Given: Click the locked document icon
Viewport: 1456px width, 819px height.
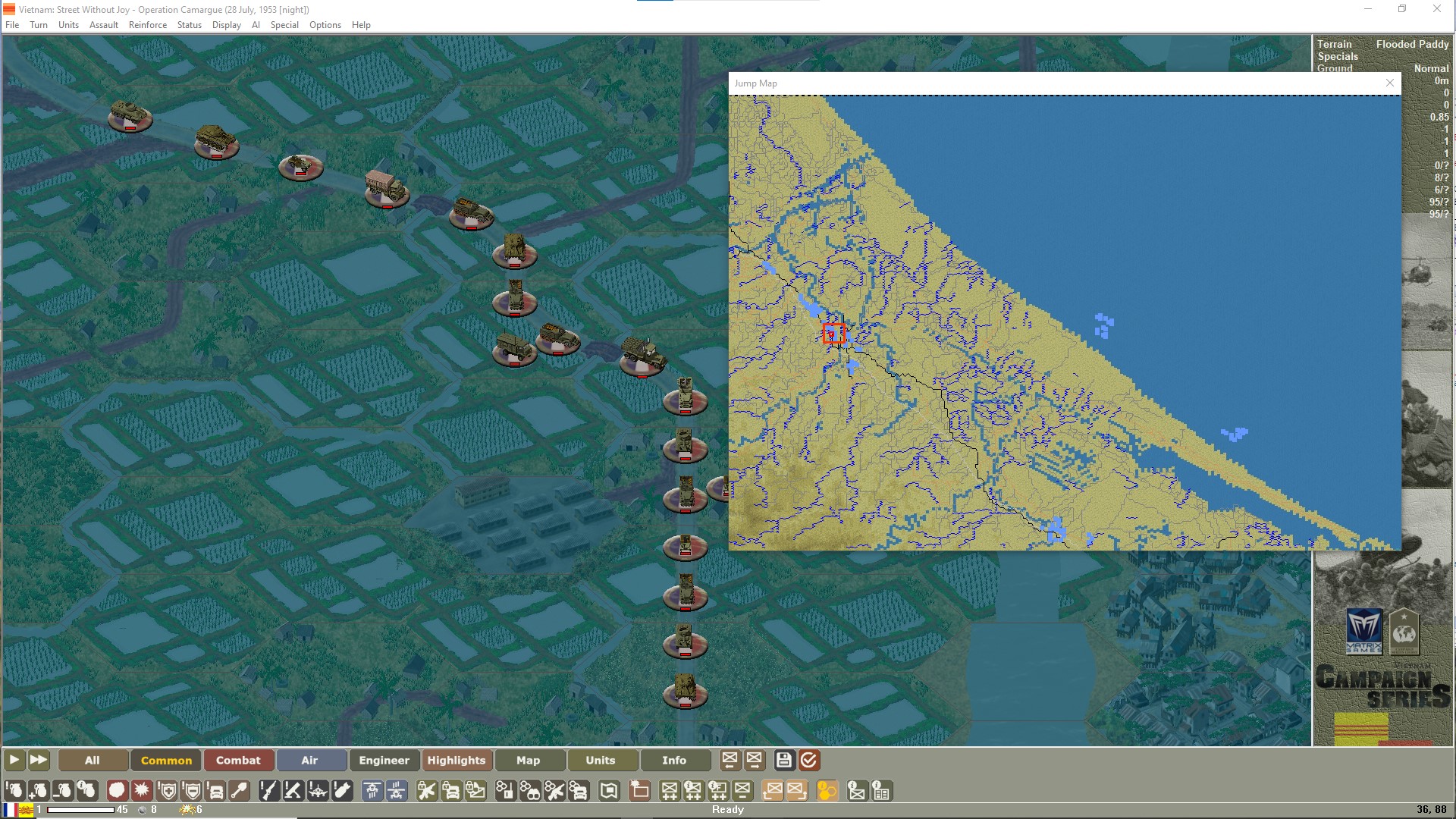Looking at the screenshot, I should (x=475, y=791).
